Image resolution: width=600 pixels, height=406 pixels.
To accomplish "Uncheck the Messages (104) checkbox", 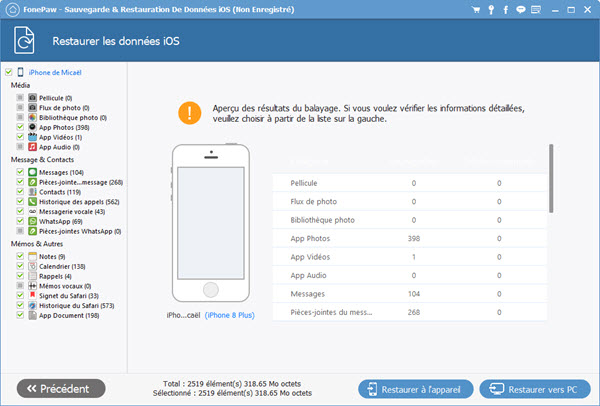I will click(20, 172).
